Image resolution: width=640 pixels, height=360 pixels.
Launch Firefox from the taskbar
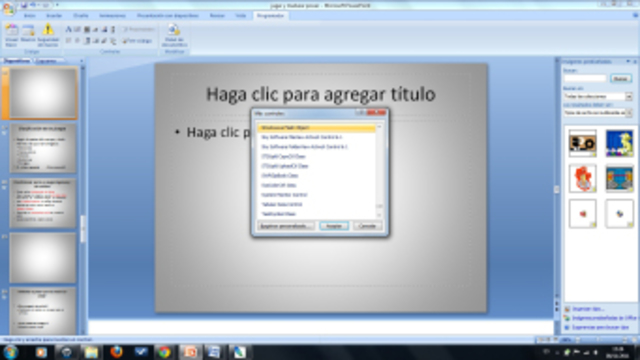pos(116,352)
